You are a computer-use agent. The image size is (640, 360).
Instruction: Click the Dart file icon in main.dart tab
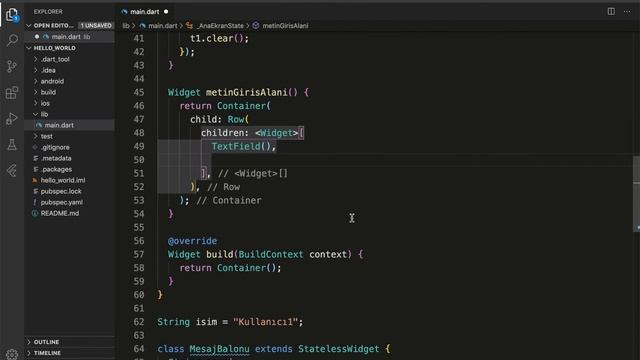click(124, 12)
